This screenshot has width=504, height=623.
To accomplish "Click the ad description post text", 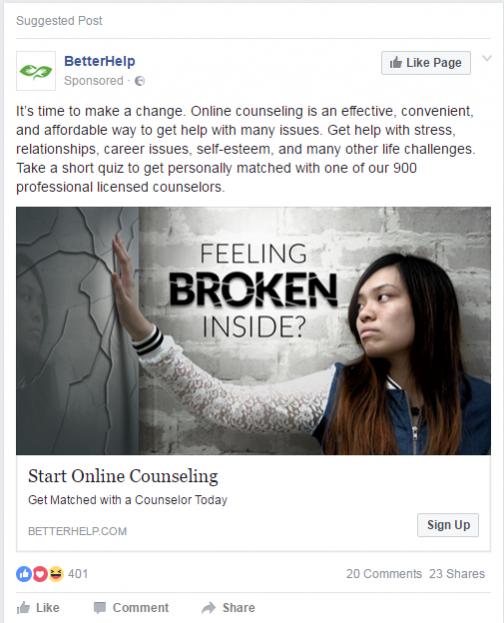I will point(246,149).
